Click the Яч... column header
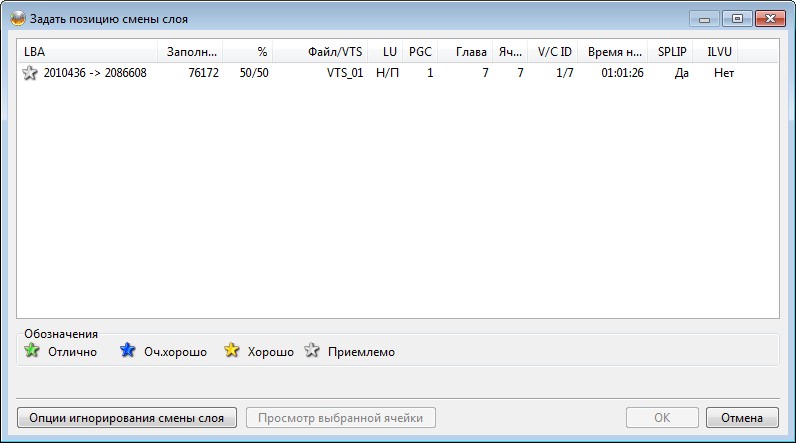The height and width of the screenshot is (443, 796). tap(510, 52)
